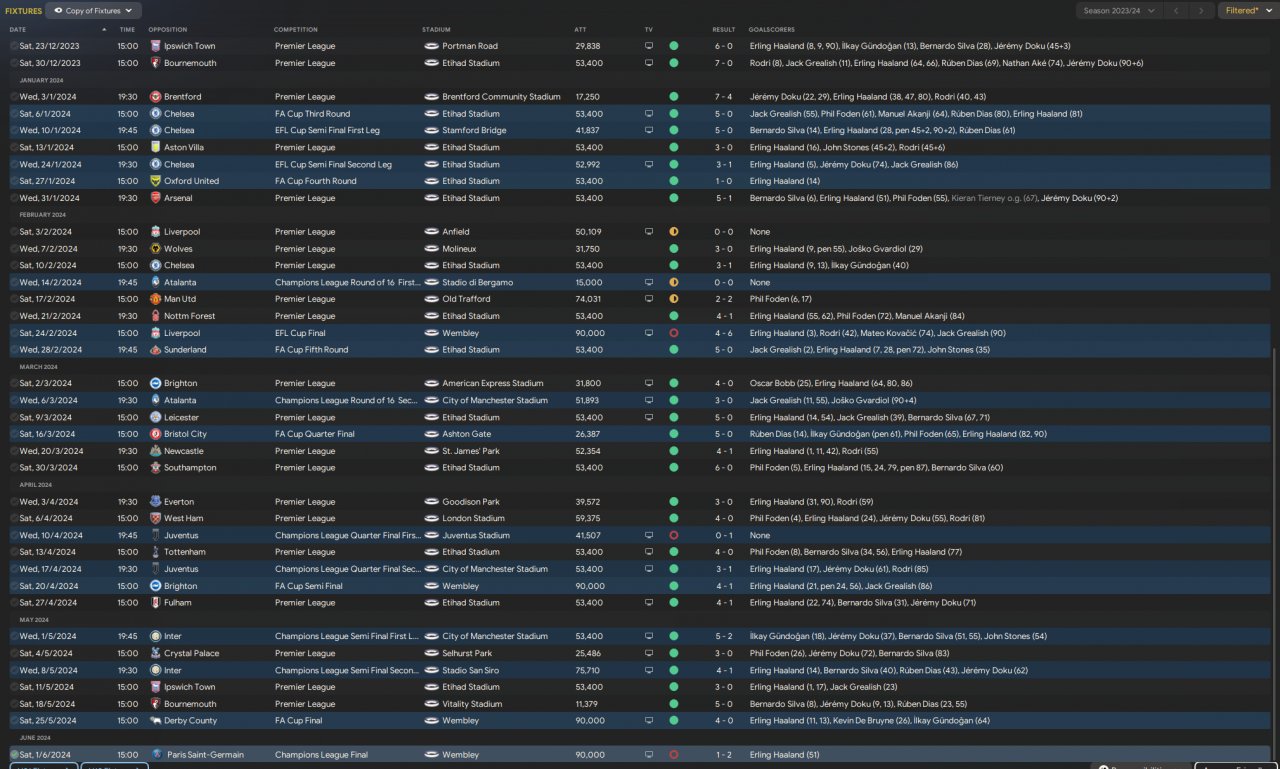This screenshot has width=1280, height=769.
Task: Click the stadium icon beside Old Trafford
Action: pyautogui.click(x=432, y=299)
